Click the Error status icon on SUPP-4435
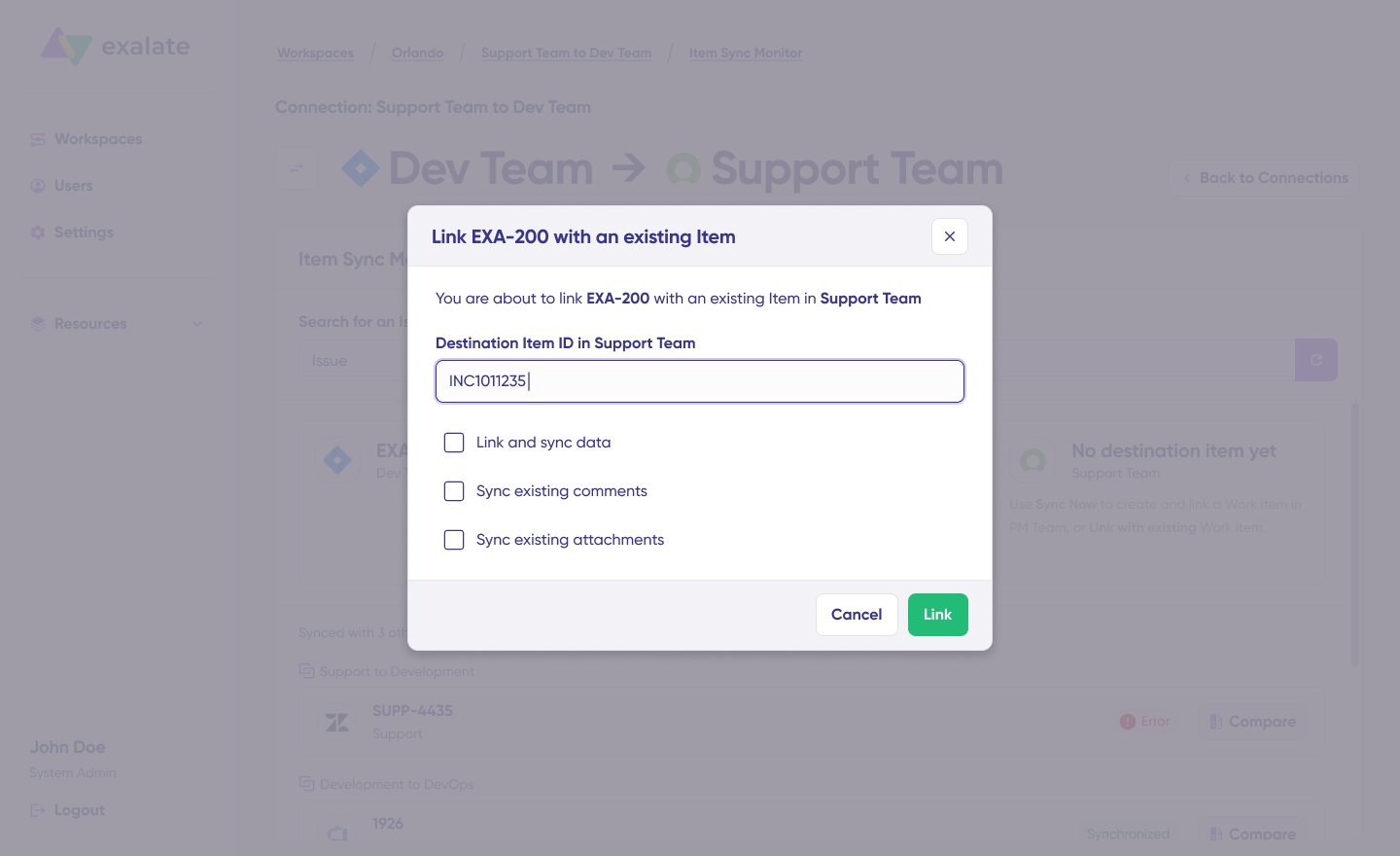Image resolution: width=1400 pixels, height=856 pixels. coord(1127,722)
